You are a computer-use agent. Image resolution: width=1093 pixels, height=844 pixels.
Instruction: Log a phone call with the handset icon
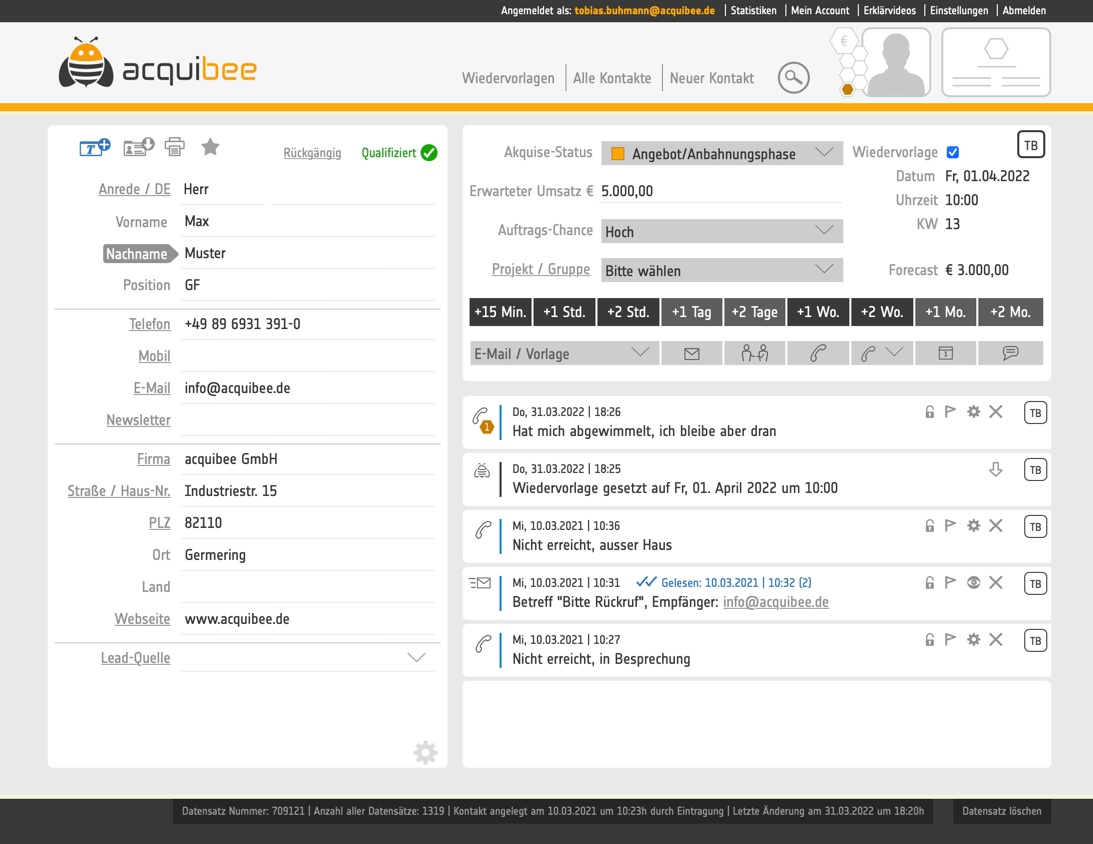[818, 352]
